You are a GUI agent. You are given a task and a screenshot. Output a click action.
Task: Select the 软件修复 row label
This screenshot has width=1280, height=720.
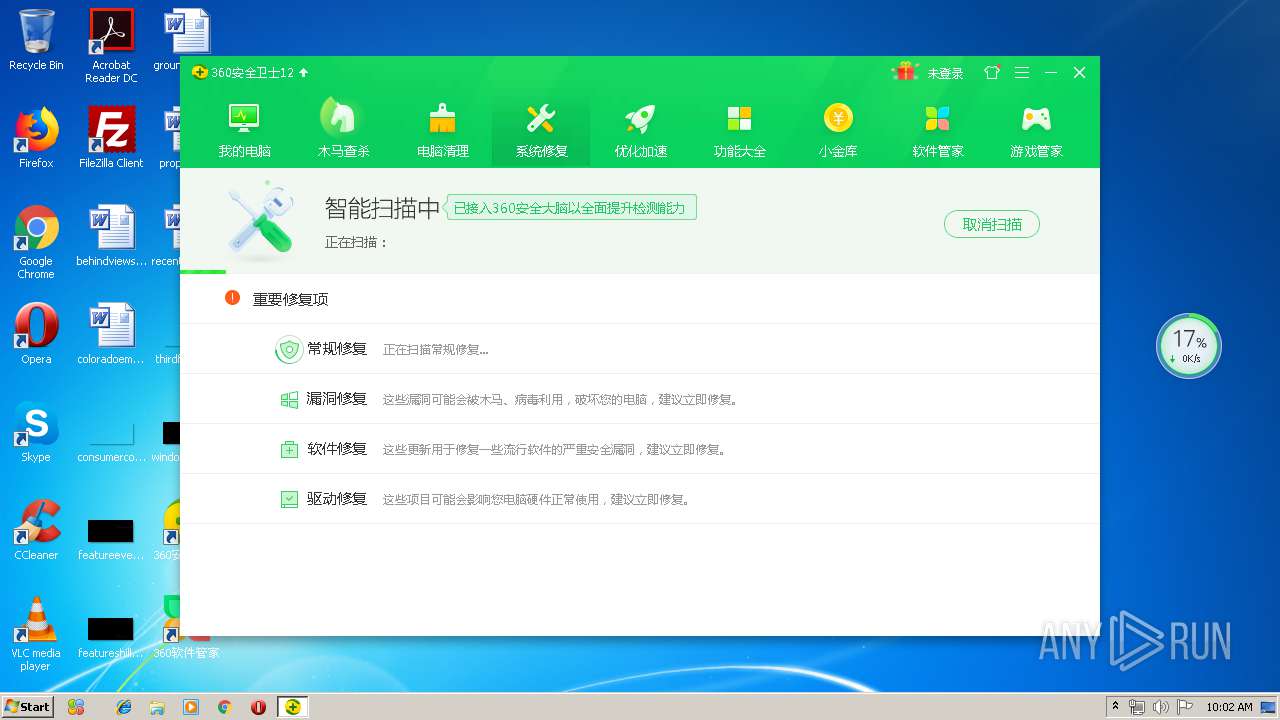click(x=337, y=449)
